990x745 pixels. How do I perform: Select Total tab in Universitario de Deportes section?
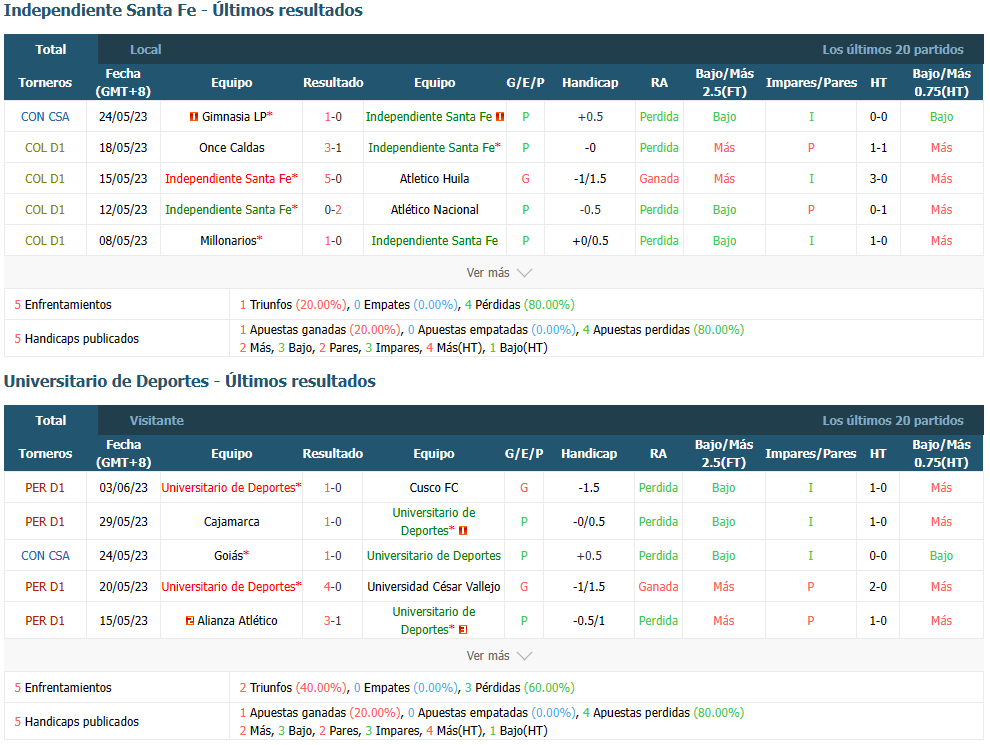pos(51,420)
